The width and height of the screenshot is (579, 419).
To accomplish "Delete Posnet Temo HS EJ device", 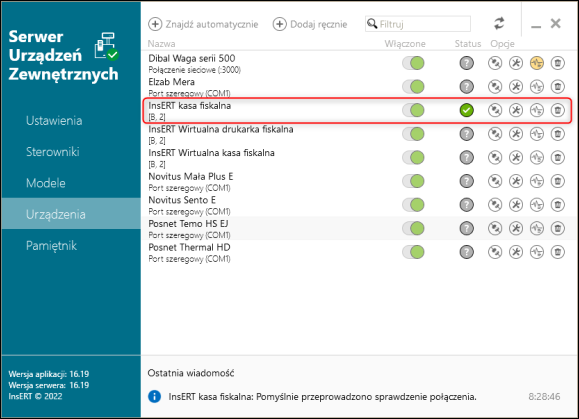I will point(558,228).
